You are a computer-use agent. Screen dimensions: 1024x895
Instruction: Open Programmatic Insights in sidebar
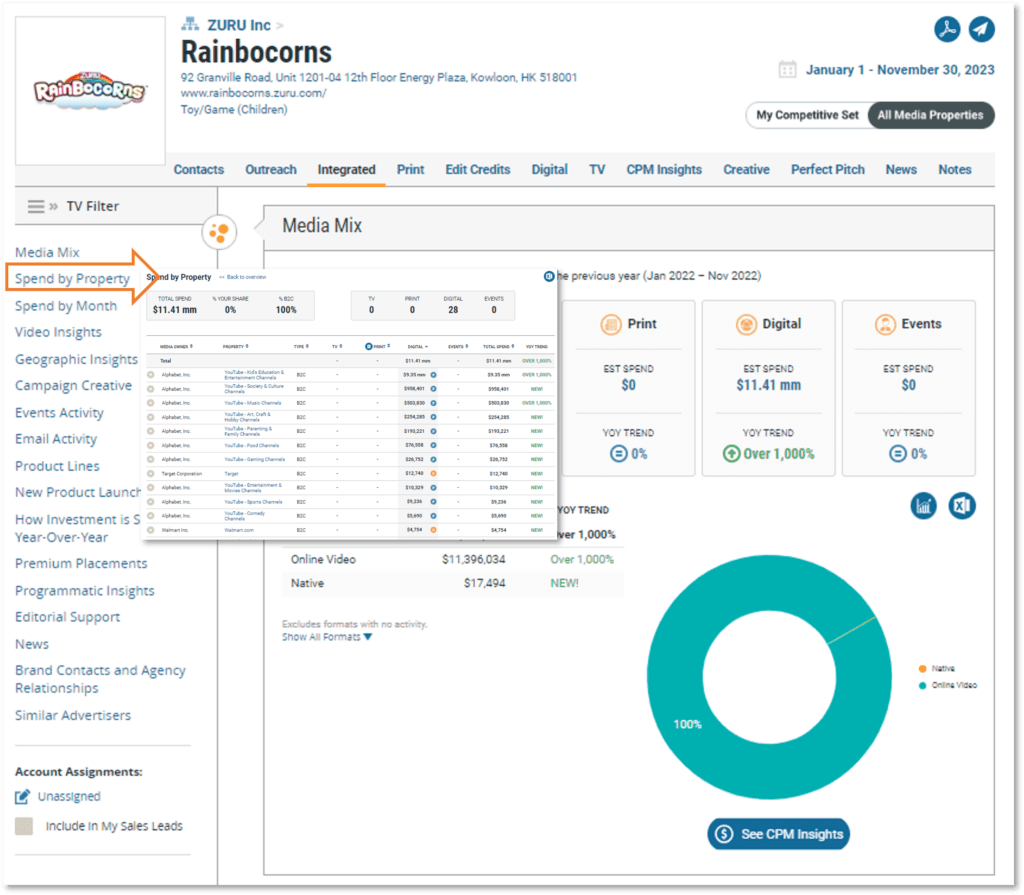(x=85, y=591)
